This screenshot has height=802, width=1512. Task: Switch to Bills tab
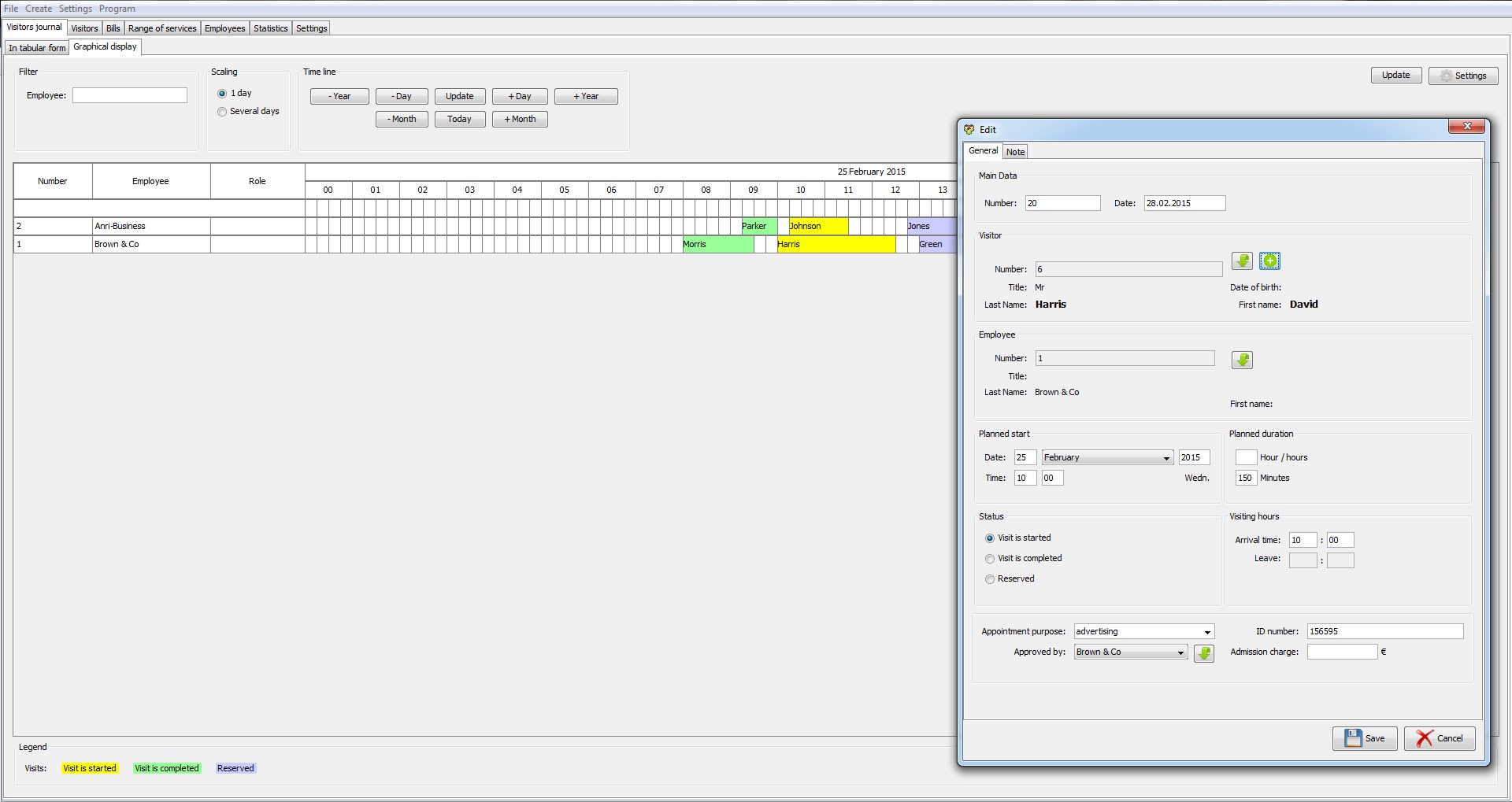(113, 28)
